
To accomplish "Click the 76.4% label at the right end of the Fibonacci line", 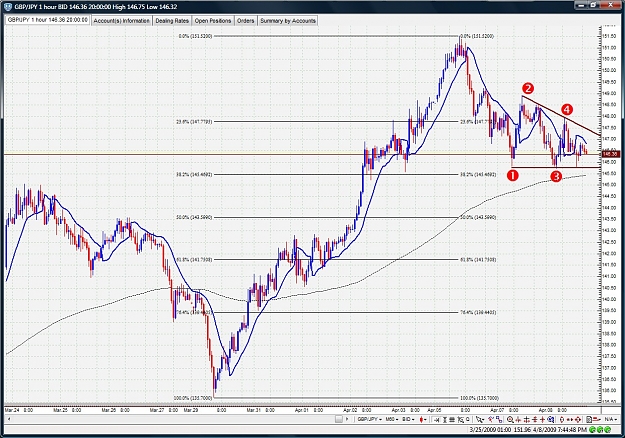I will coord(478,312).
